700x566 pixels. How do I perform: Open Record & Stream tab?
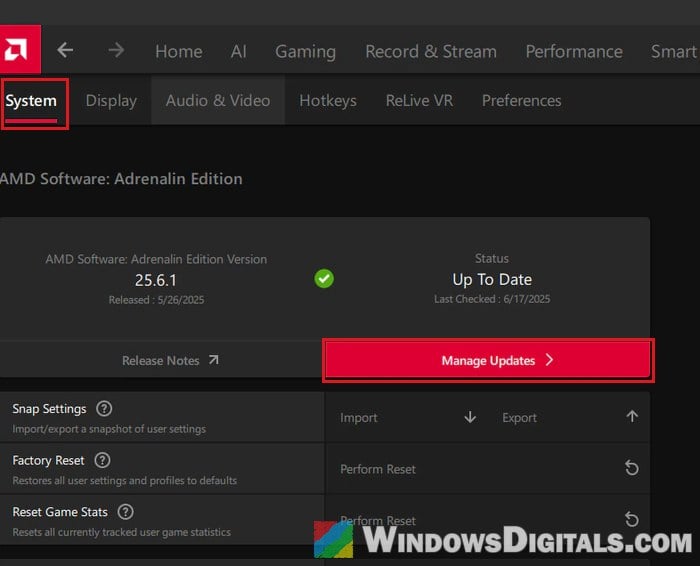pos(431,51)
